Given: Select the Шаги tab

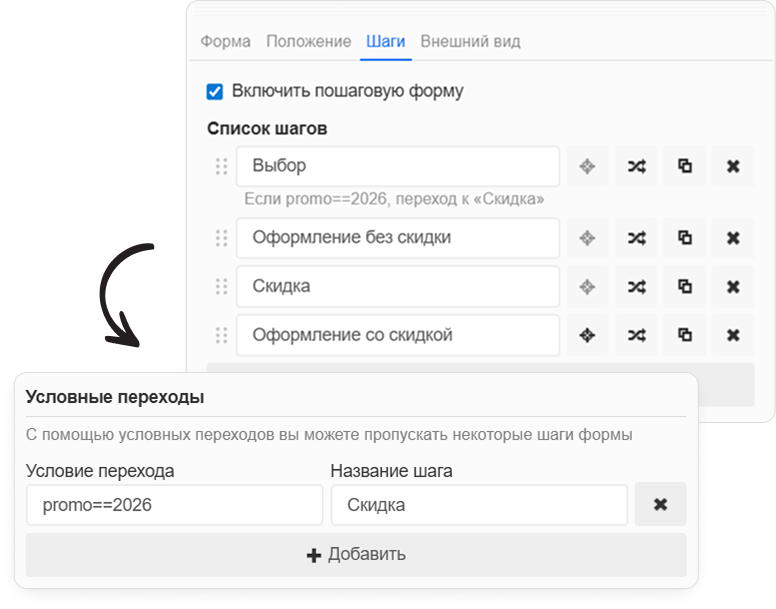Looking at the screenshot, I should click(x=386, y=42).
